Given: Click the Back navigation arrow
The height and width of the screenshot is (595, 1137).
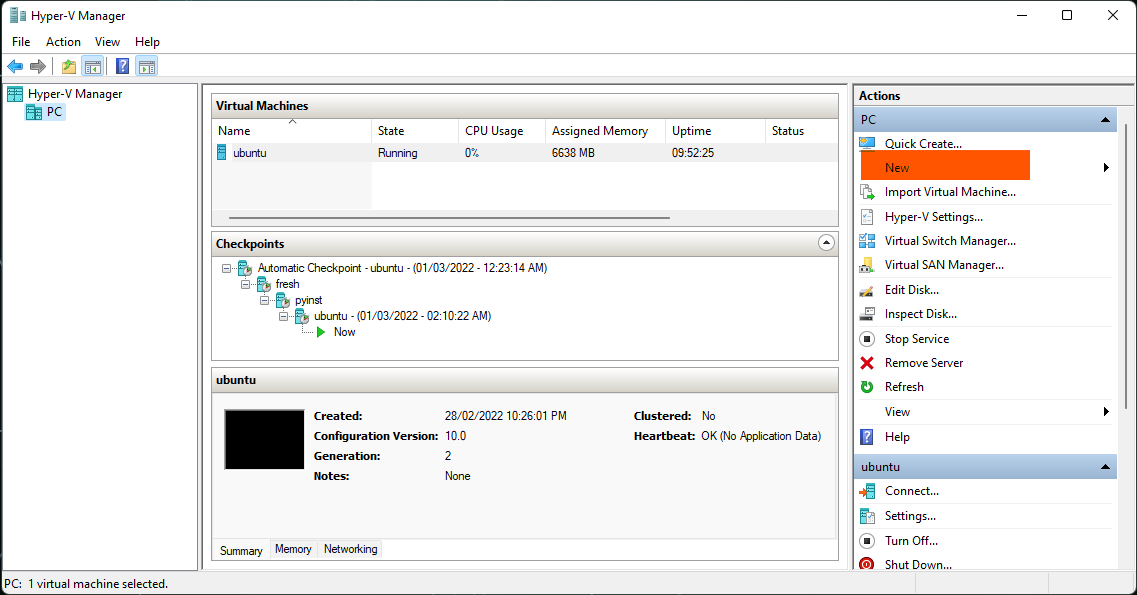Looking at the screenshot, I should pos(14,66).
